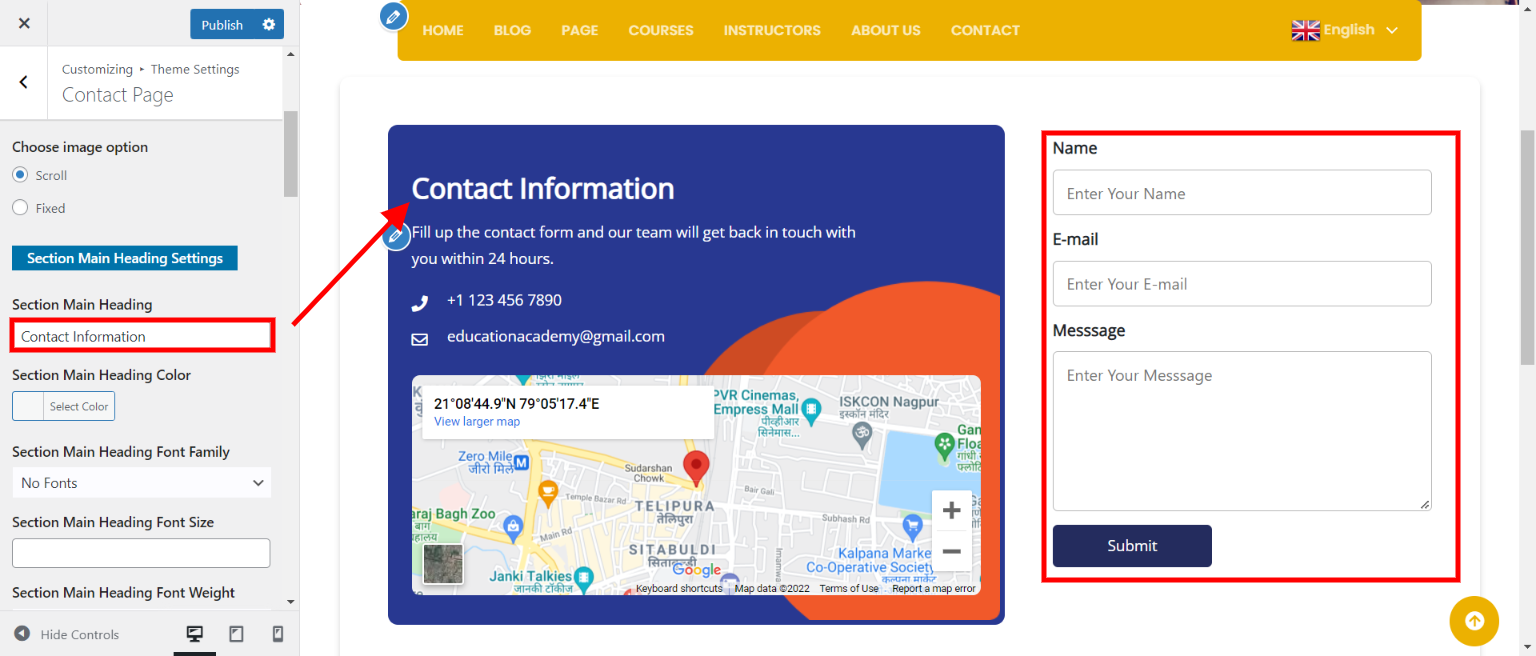The width and height of the screenshot is (1536, 656).
Task: Open the Section Main Heading Font Family dropdown
Action: tap(141, 483)
